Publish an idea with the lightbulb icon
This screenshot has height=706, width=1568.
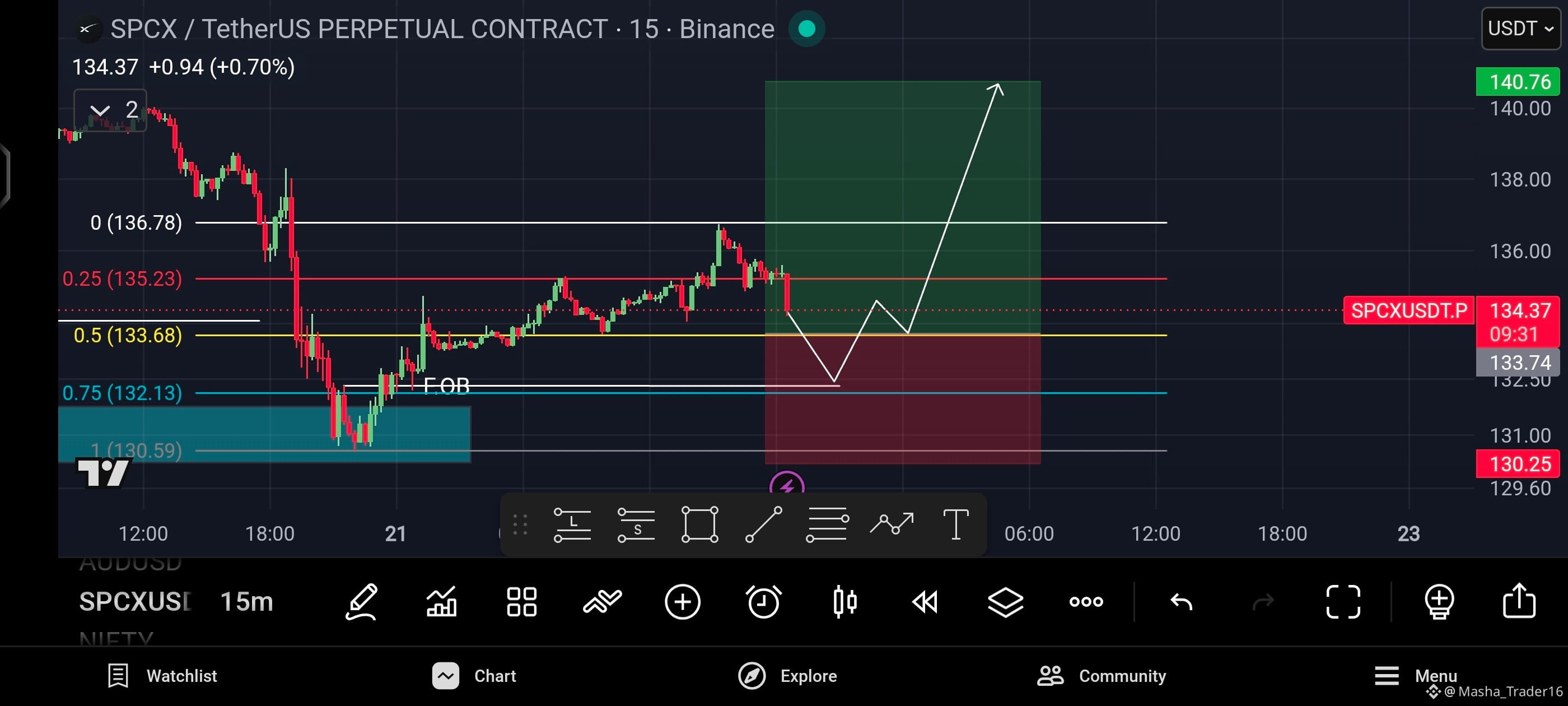1439,602
